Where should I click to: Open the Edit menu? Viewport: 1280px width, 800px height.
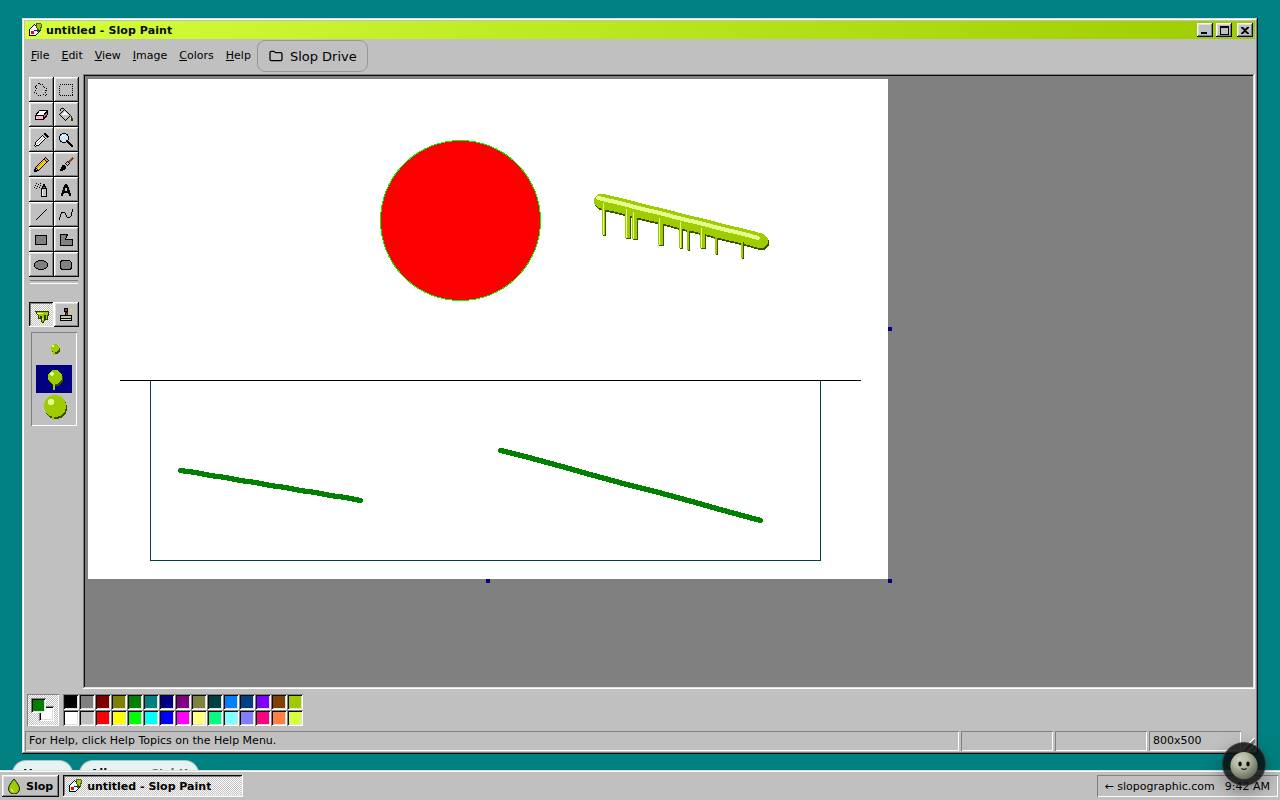click(72, 55)
